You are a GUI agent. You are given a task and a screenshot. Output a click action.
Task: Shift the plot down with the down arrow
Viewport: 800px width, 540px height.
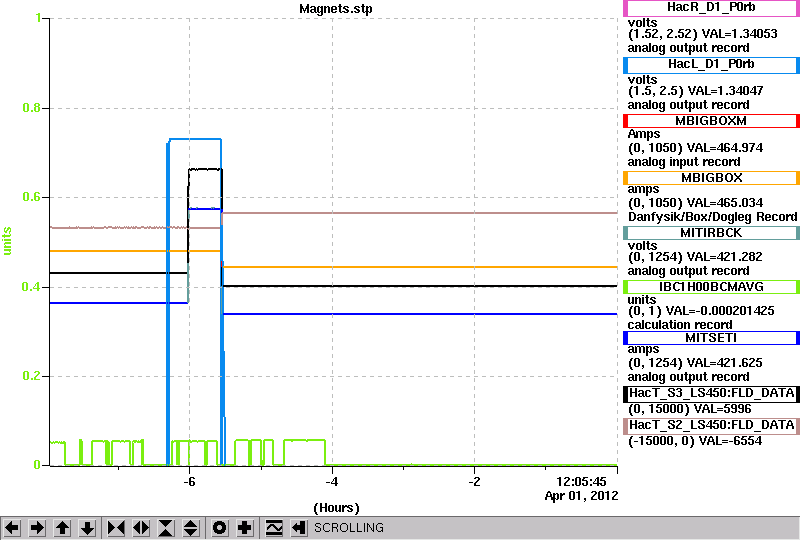87,527
